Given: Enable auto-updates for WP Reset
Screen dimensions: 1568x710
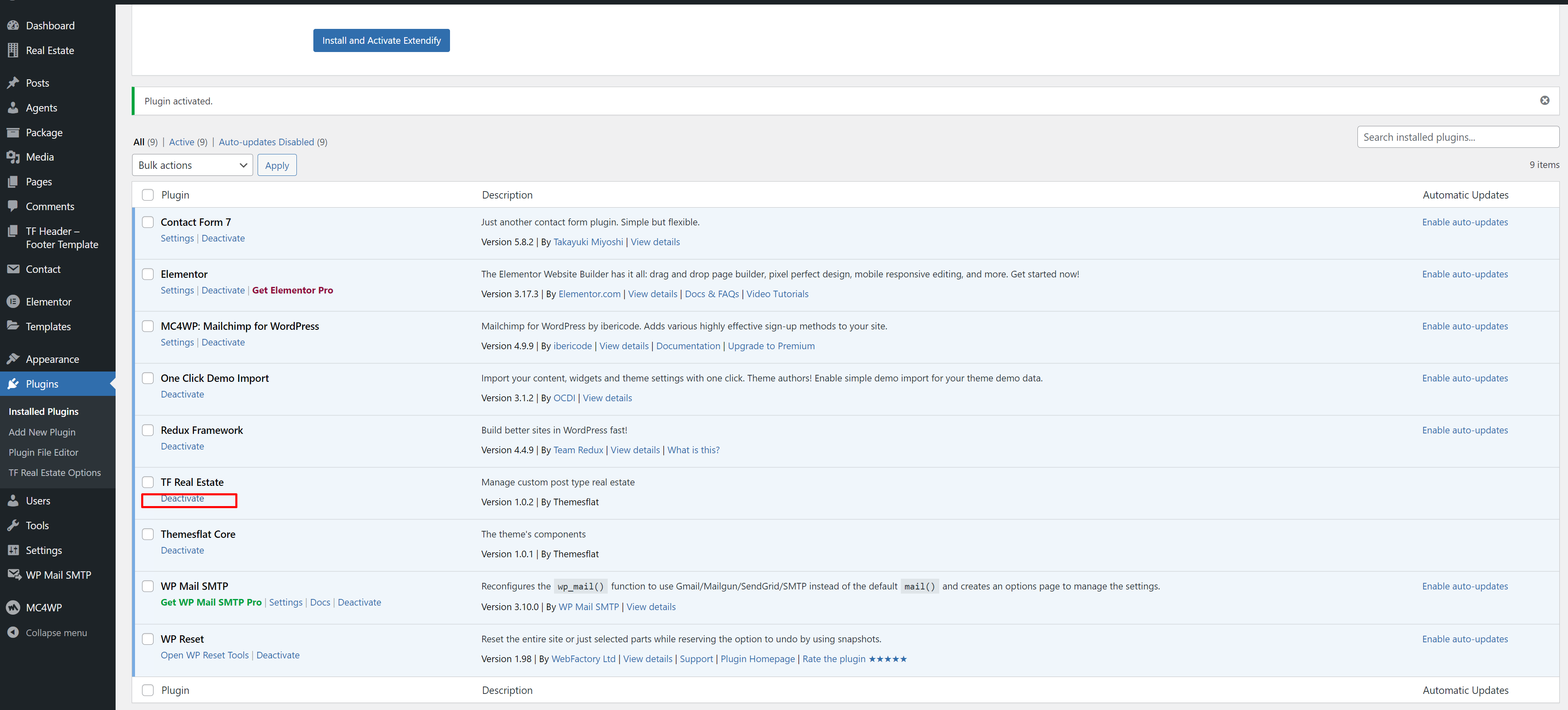Looking at the screenshot, I should (1464, 639).
